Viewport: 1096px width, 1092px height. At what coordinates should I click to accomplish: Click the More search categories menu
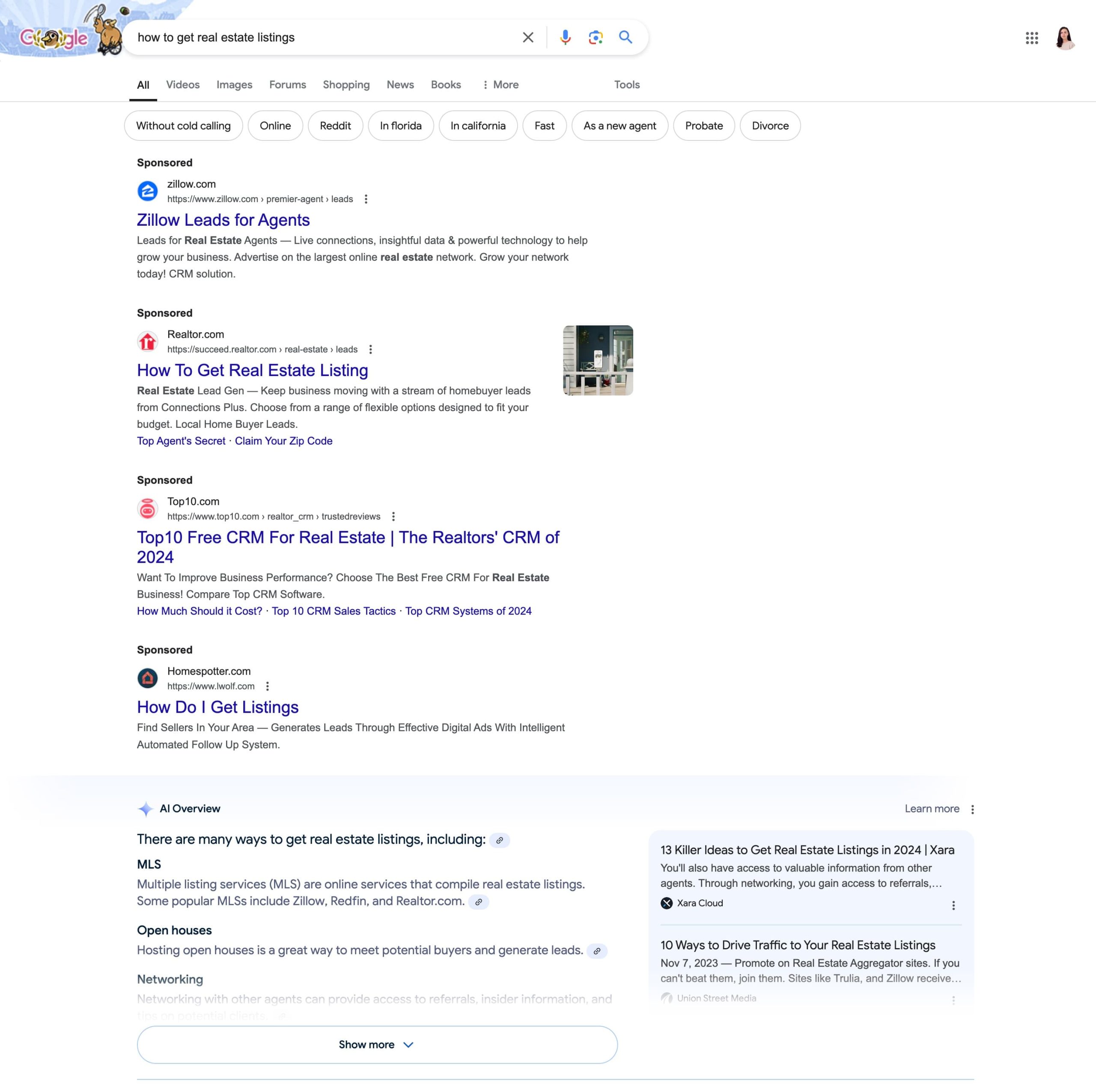pos(500,84)
